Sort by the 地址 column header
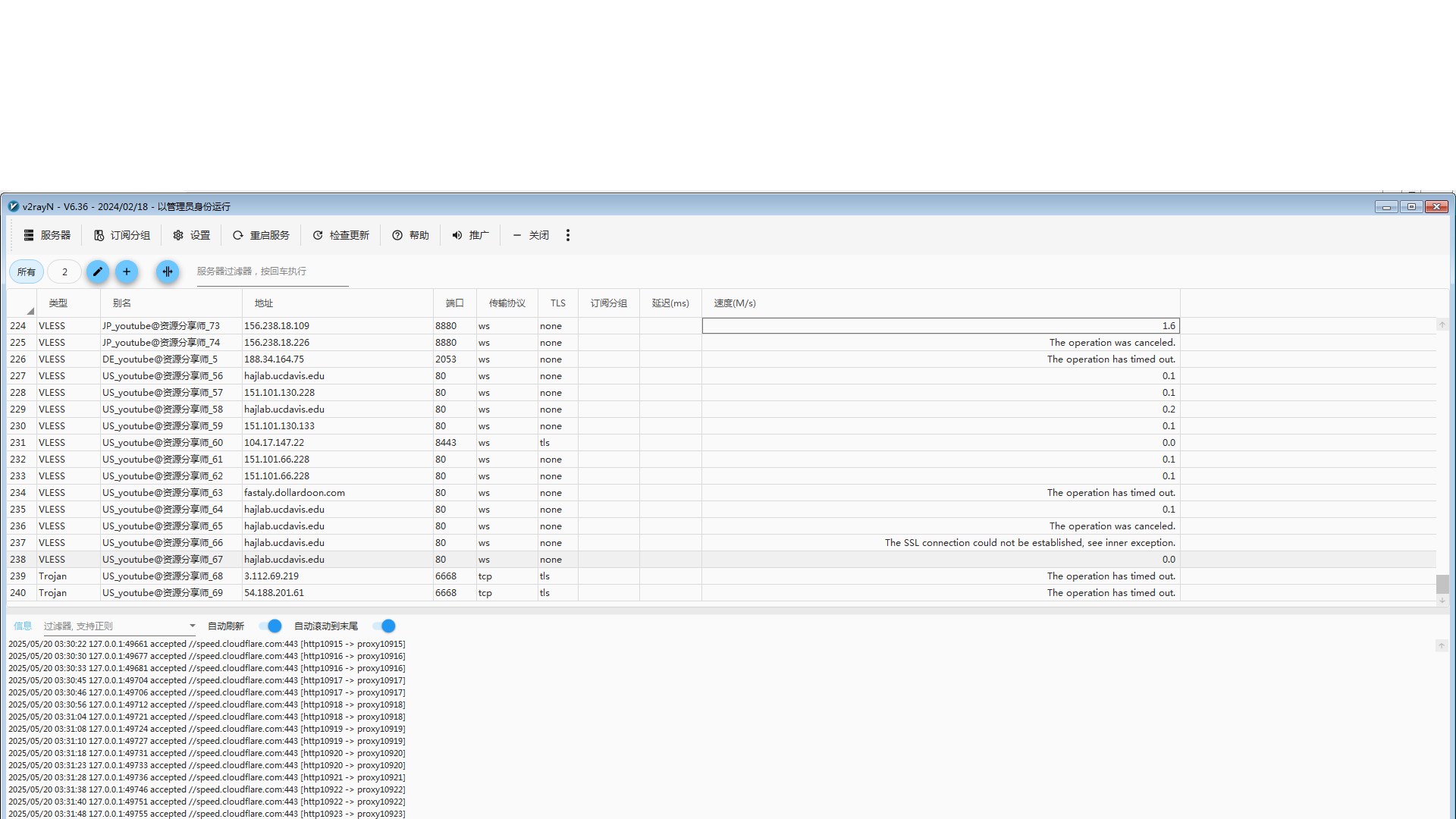1456x819 pixels. pyautogui.click(x=337, y=303)
